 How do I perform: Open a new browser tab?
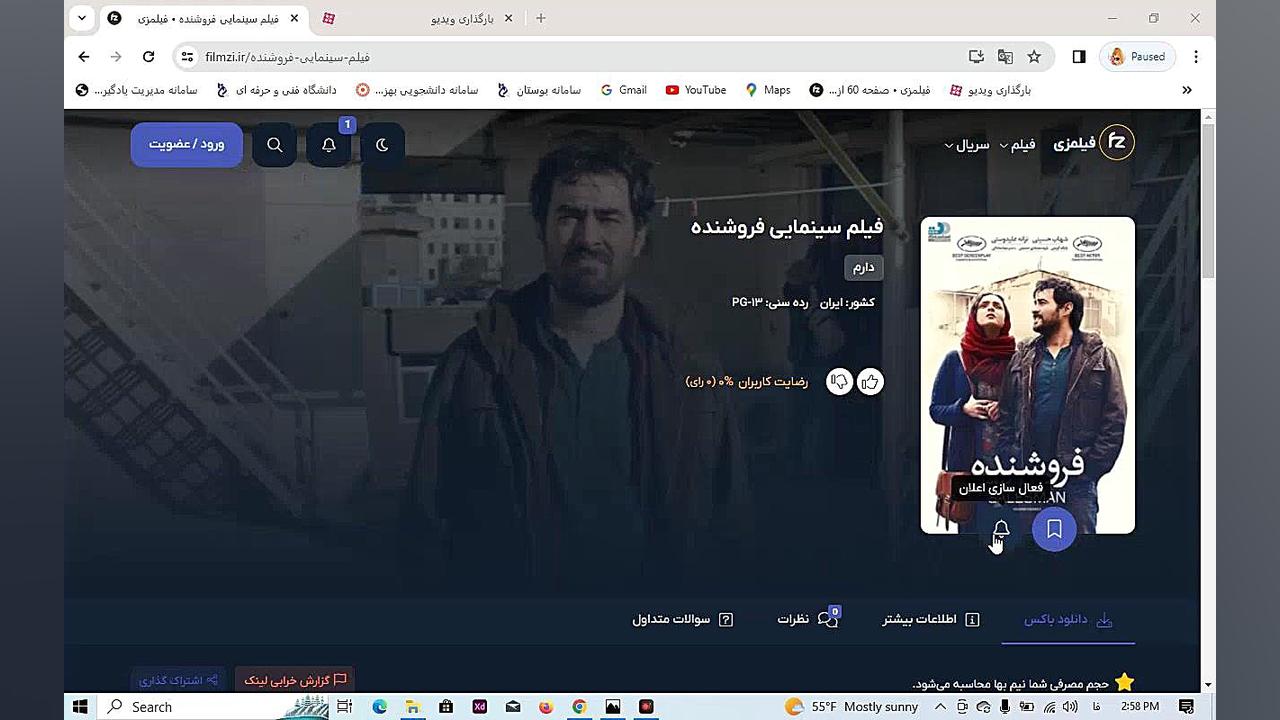[541, 18]
